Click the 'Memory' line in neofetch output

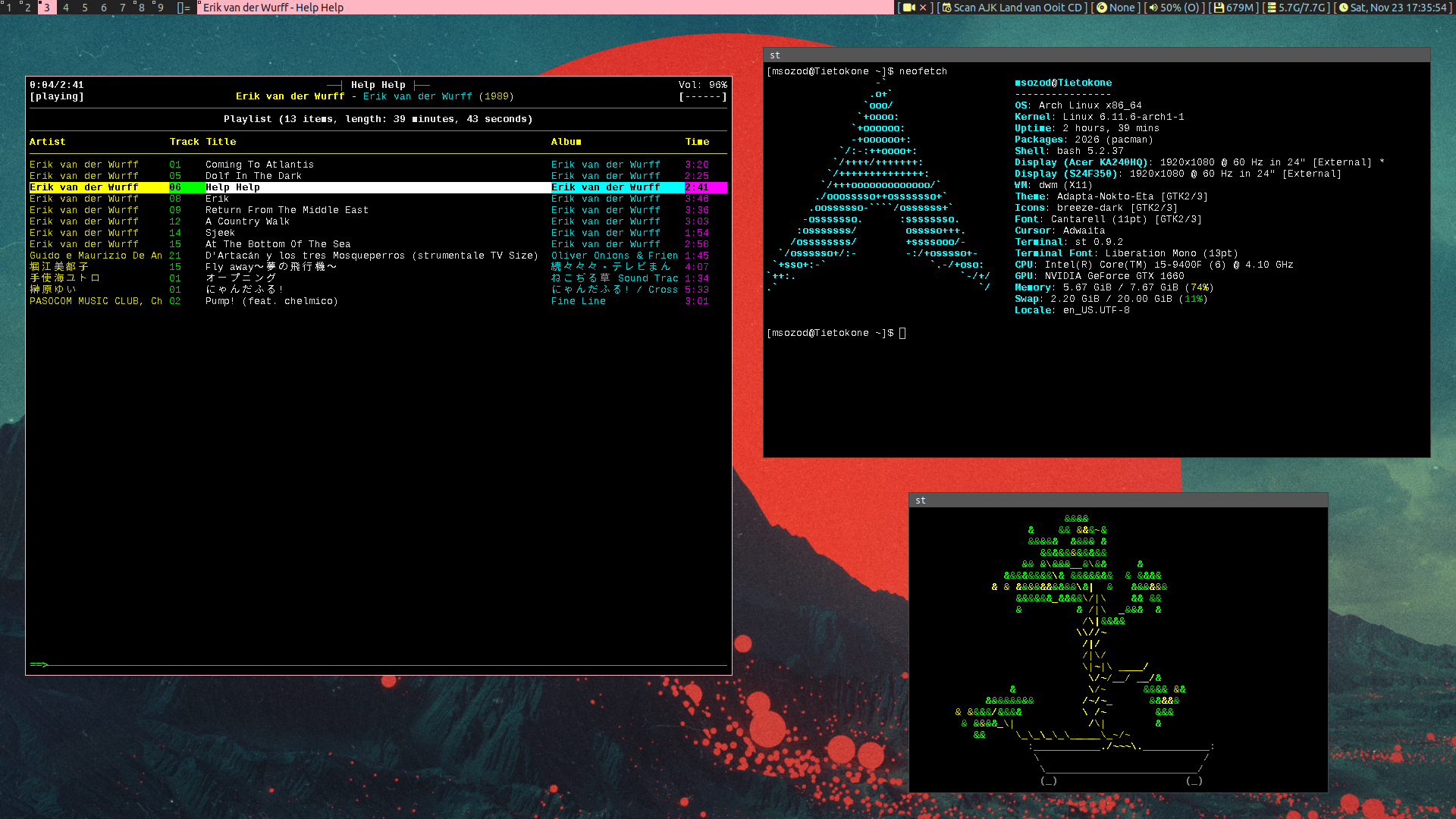(1114, 287)
